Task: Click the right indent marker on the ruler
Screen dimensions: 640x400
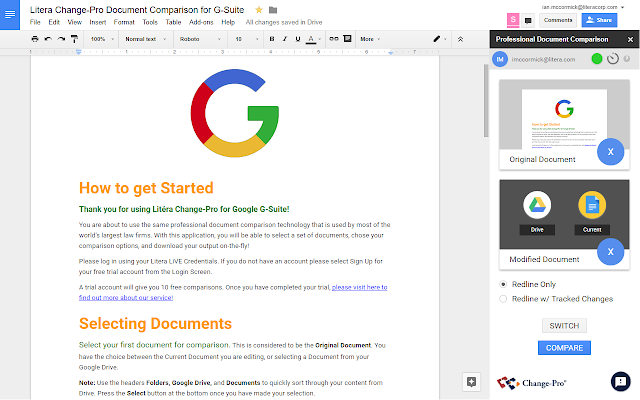Action: coord(391,53)
